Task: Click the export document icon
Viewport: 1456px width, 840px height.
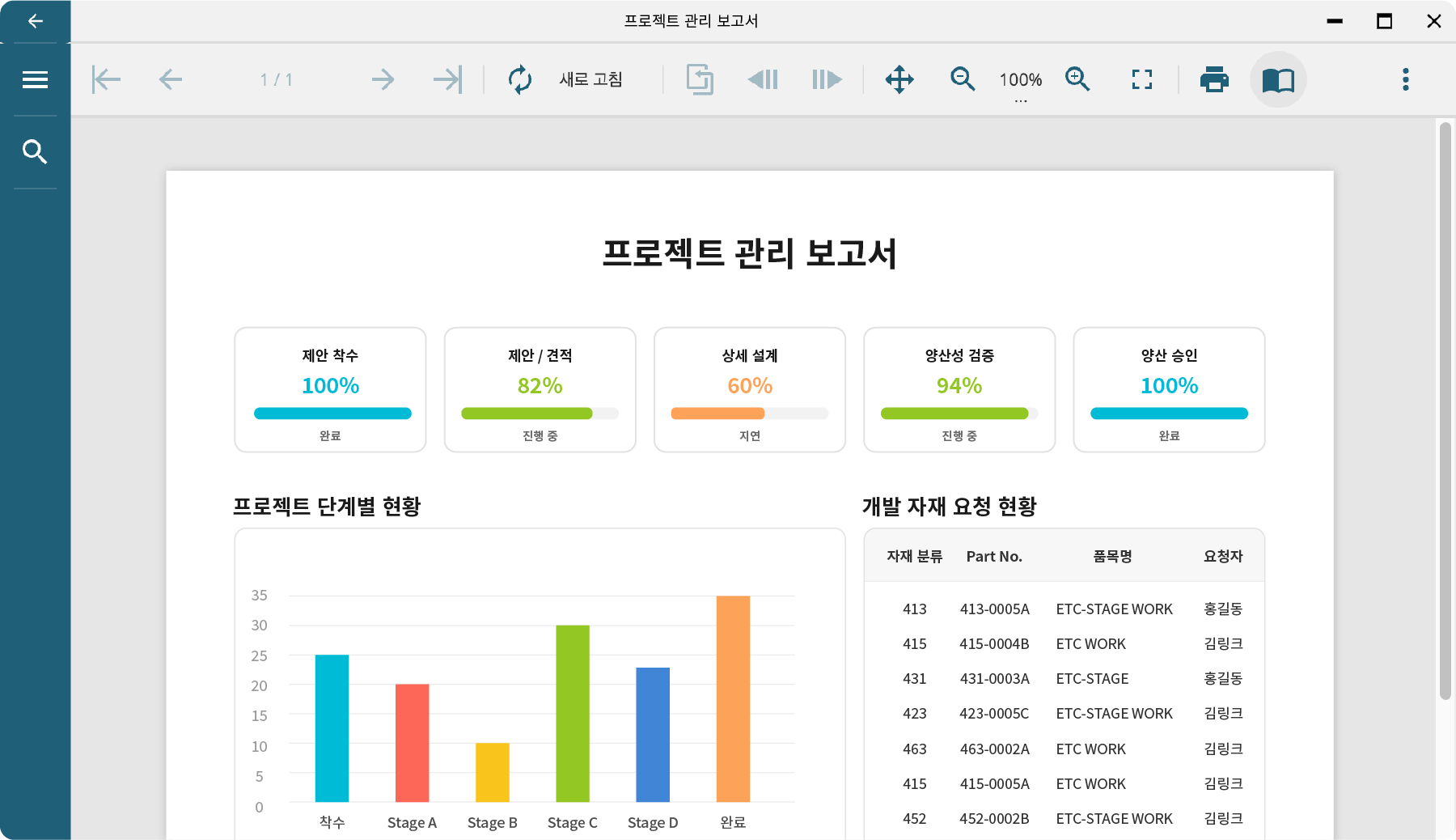Action: [x=700, y=79]
